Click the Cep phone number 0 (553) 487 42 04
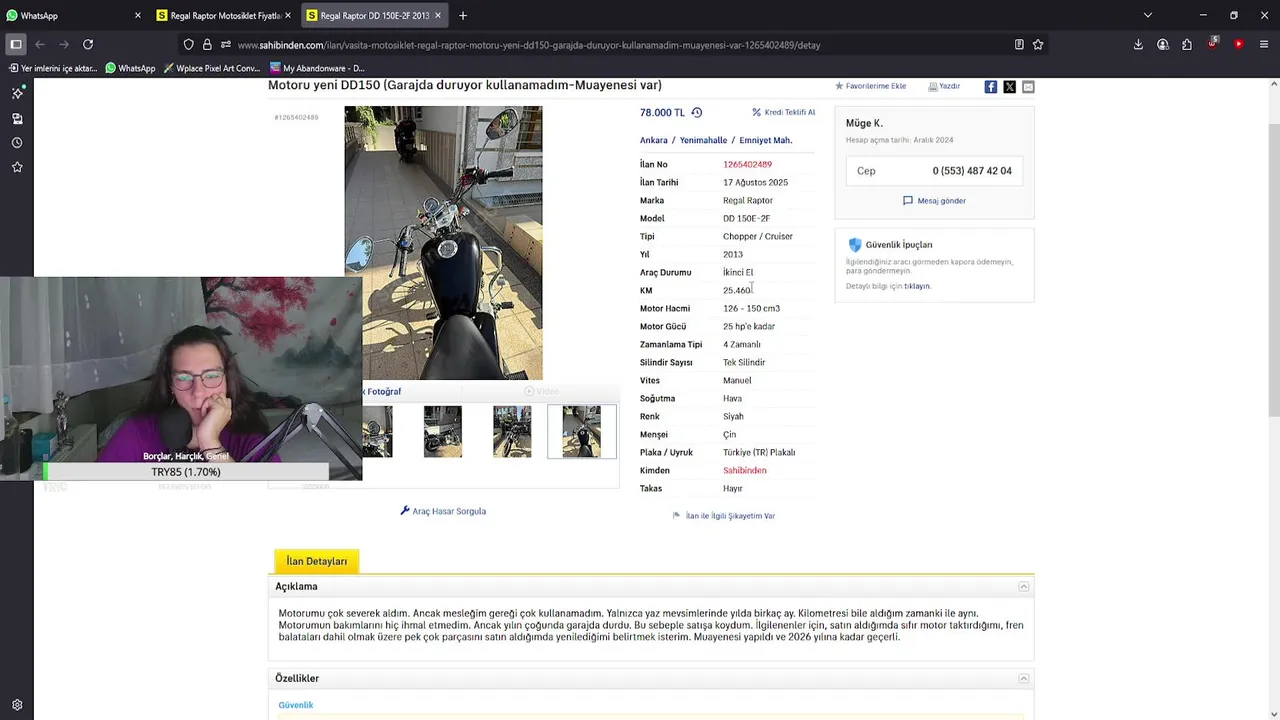Viewport: 1280px width, 720px height. pos(972,171)
